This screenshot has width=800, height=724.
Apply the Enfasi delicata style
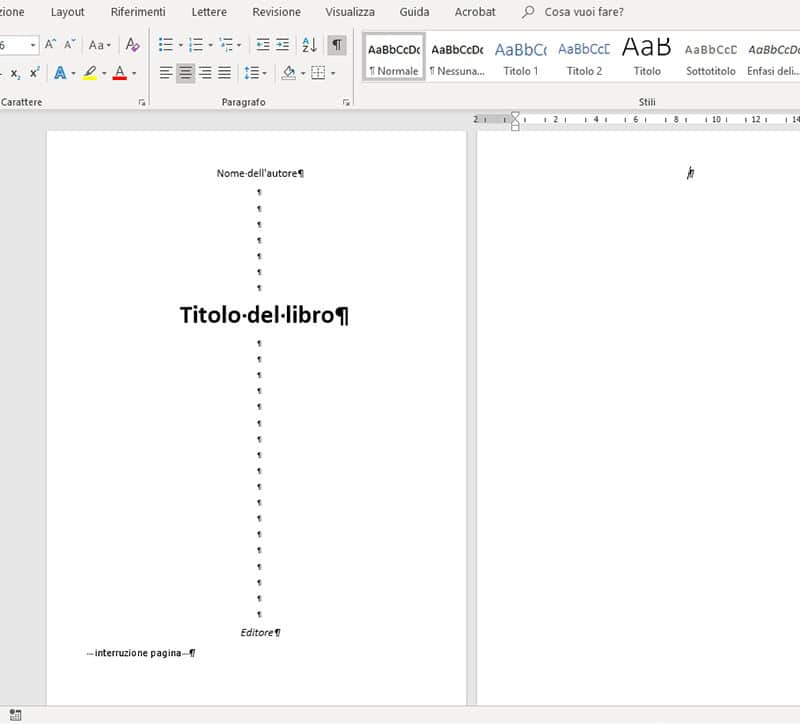pos(772,57)
